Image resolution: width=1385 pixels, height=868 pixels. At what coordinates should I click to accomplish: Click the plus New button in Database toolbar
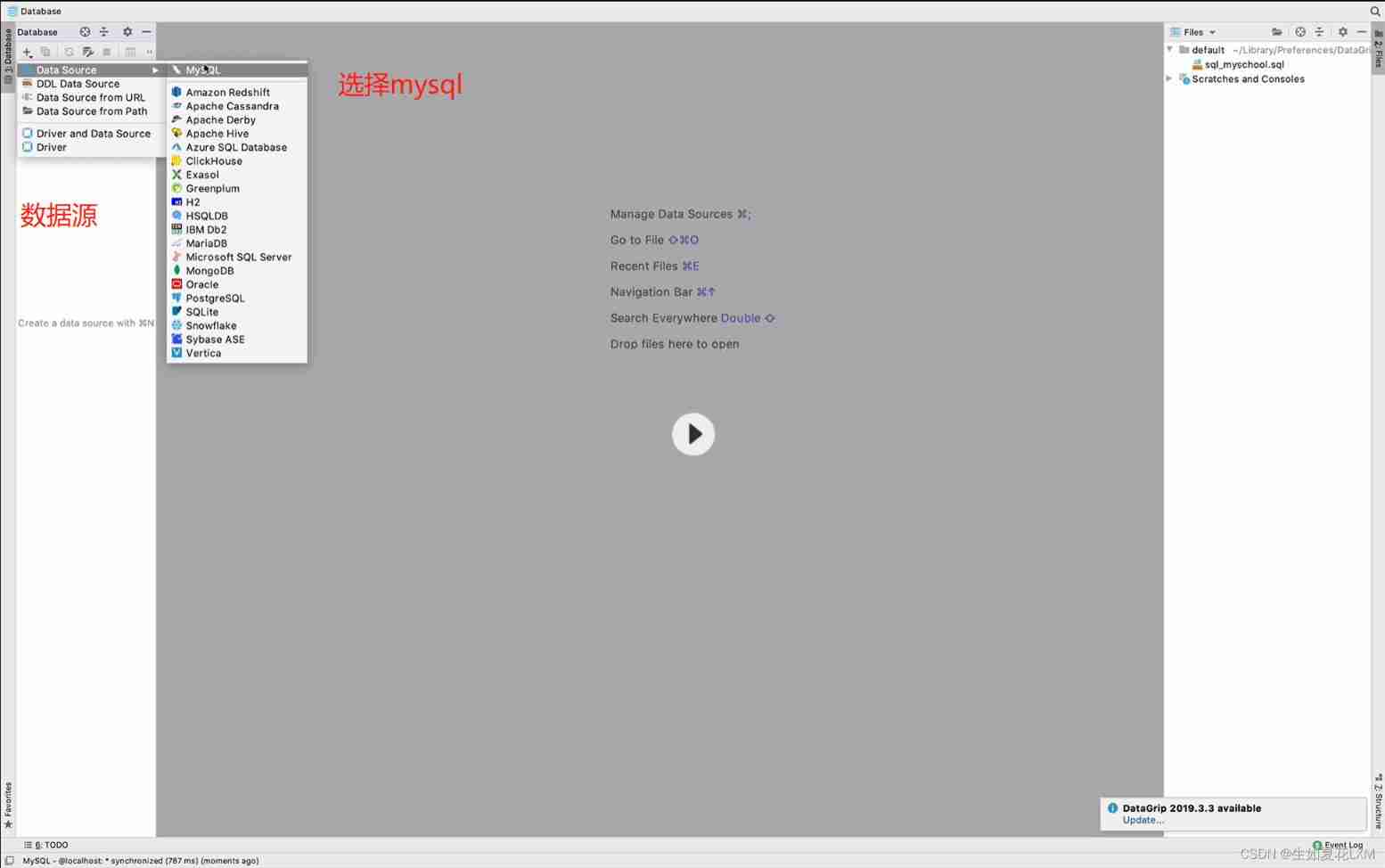(x=27, y=52)
